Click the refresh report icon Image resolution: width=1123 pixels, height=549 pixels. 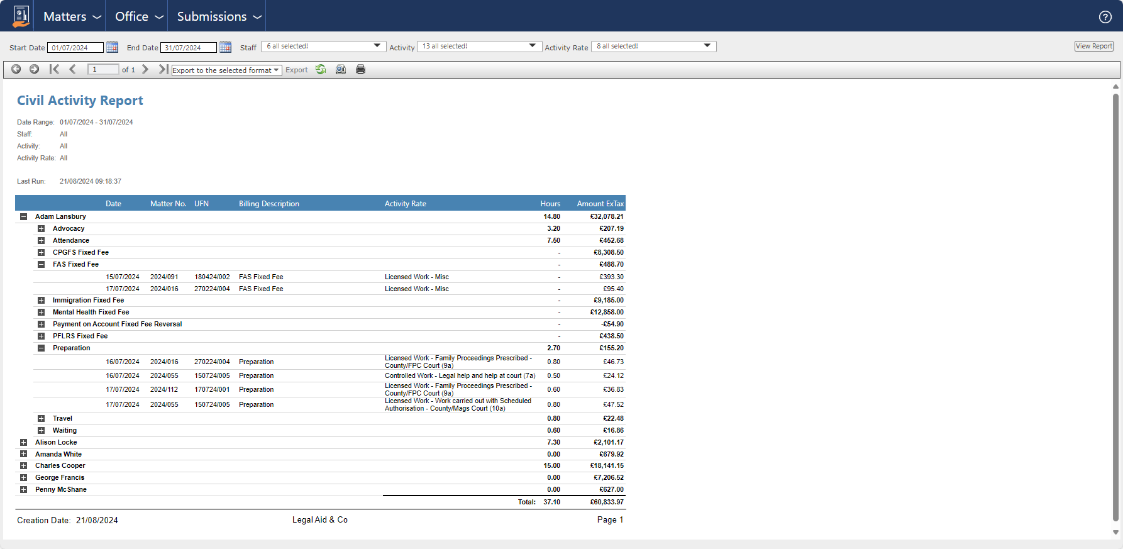320,69
